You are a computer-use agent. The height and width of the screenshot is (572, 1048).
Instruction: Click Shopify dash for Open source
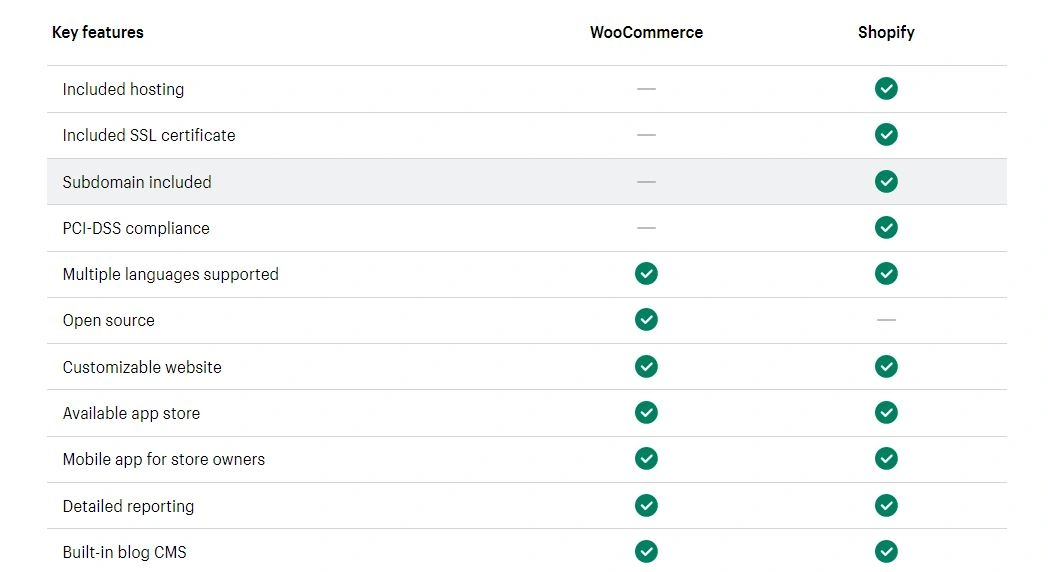[886, 320]
